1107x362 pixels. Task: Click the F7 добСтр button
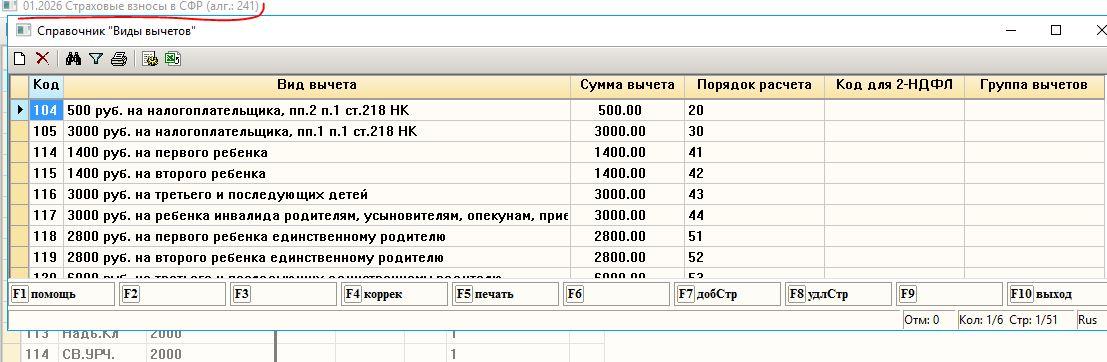[x=727, y=294]
